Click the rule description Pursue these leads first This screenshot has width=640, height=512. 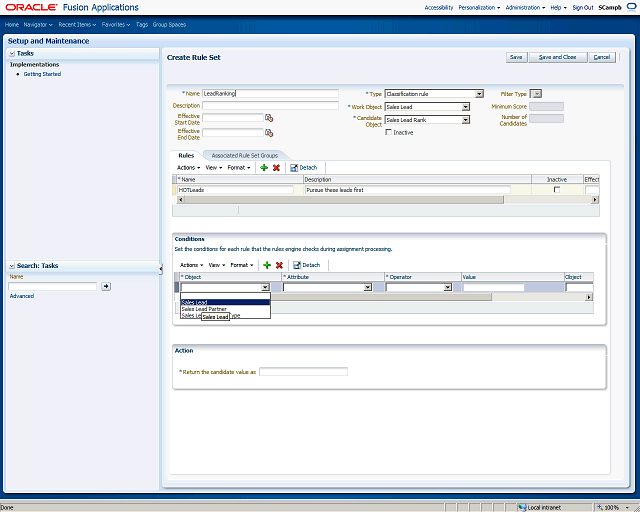coord(408,190)
